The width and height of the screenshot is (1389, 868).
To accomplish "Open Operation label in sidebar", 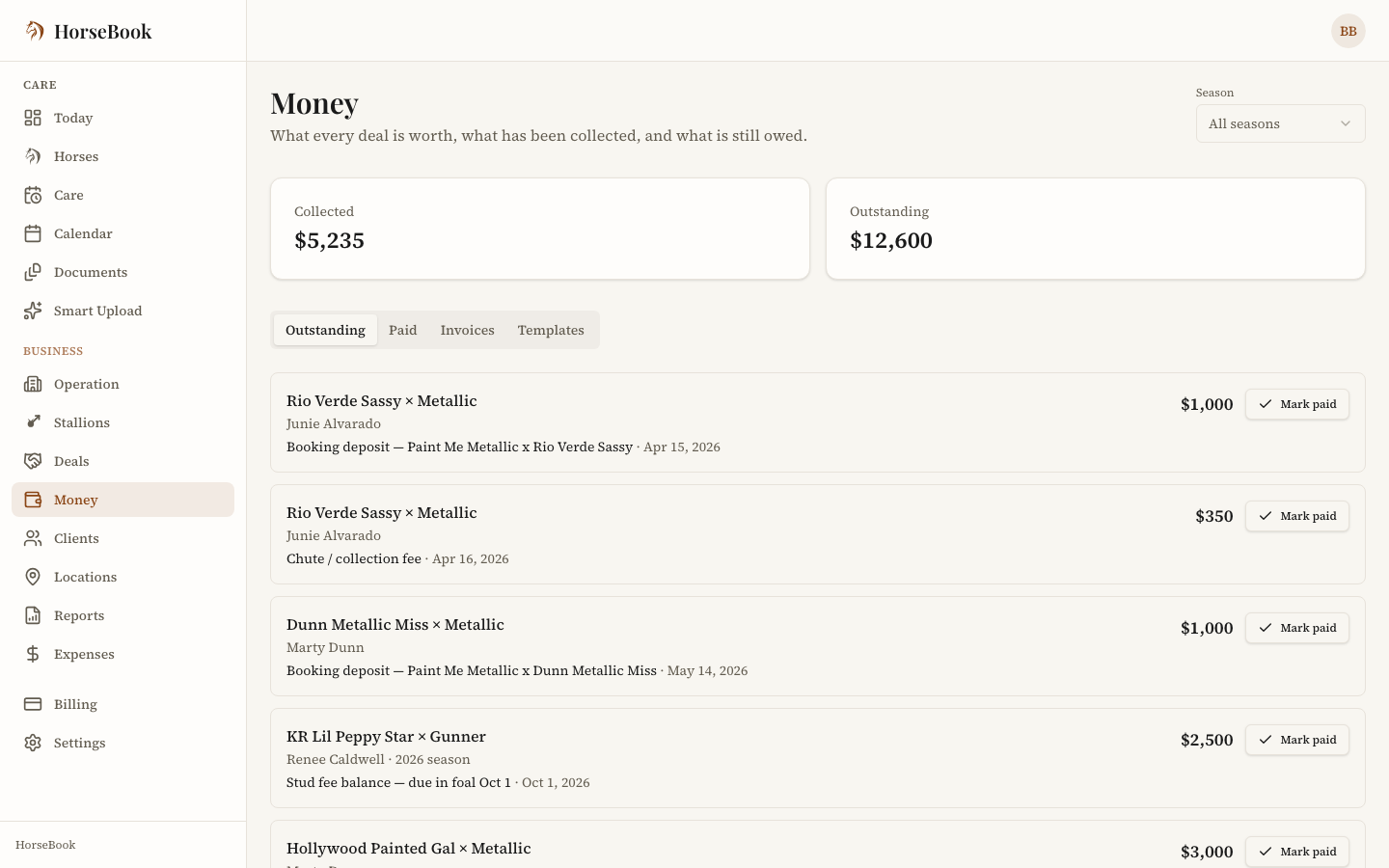I will 87,384.
